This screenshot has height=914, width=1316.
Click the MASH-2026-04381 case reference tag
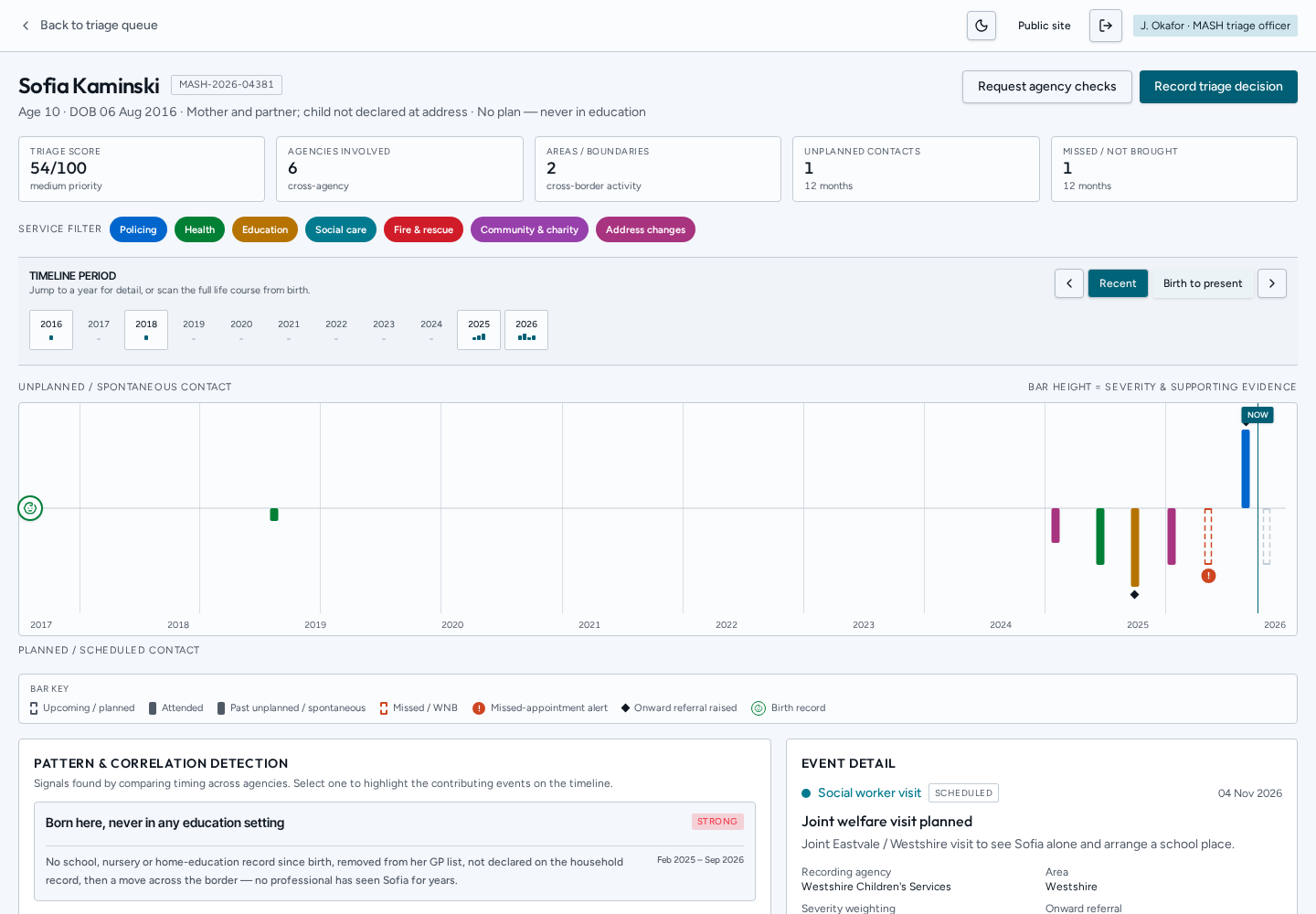pyautogui.click(x=227, y=85)
